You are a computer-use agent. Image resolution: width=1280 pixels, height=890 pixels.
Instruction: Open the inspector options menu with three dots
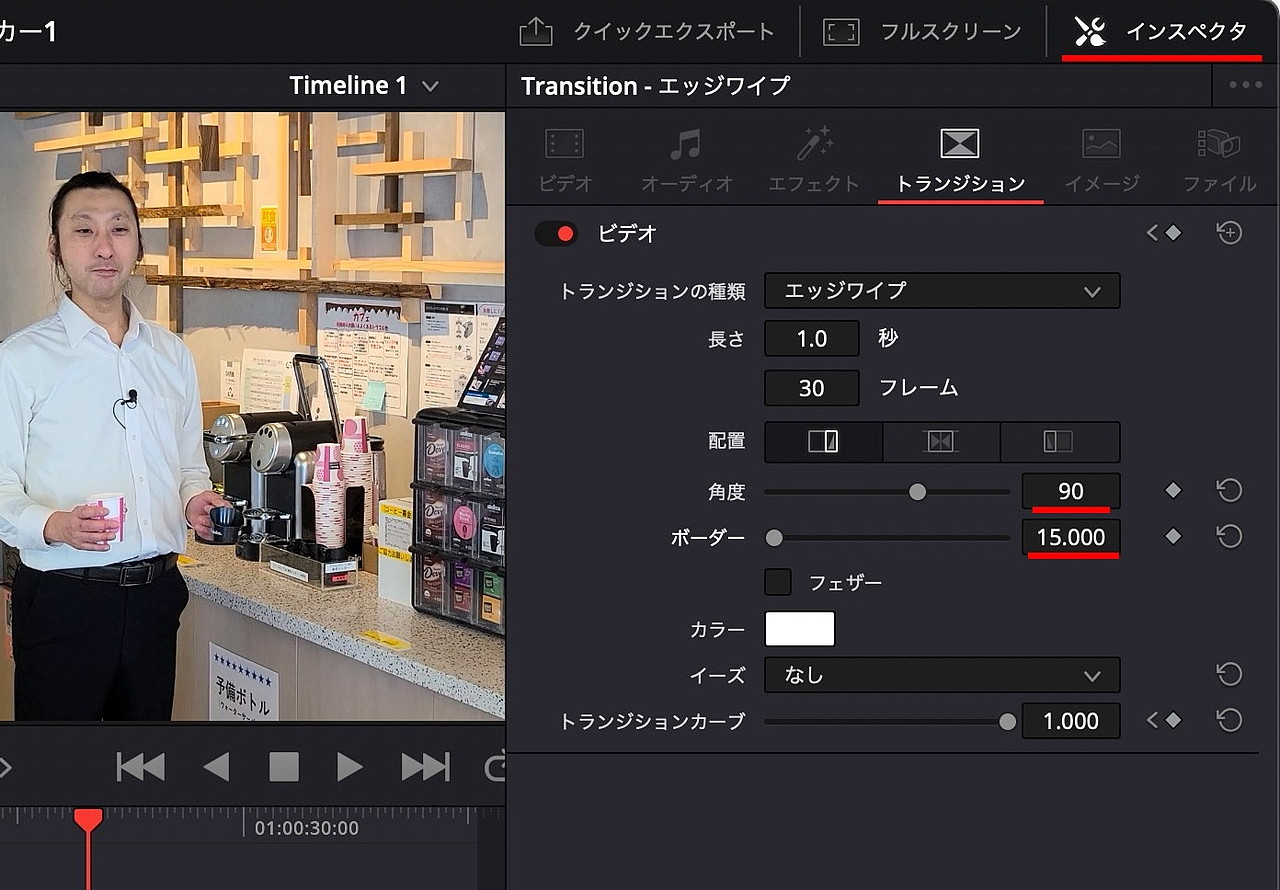[1244, 85]
